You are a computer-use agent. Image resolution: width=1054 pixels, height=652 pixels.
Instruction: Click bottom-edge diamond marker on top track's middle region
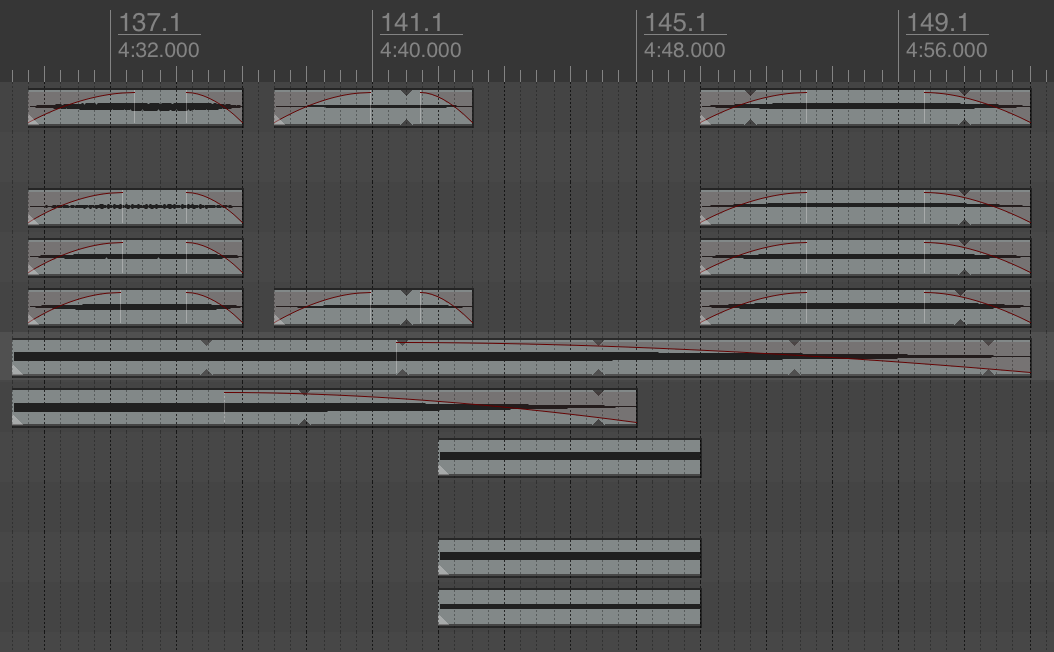point(405,122)
